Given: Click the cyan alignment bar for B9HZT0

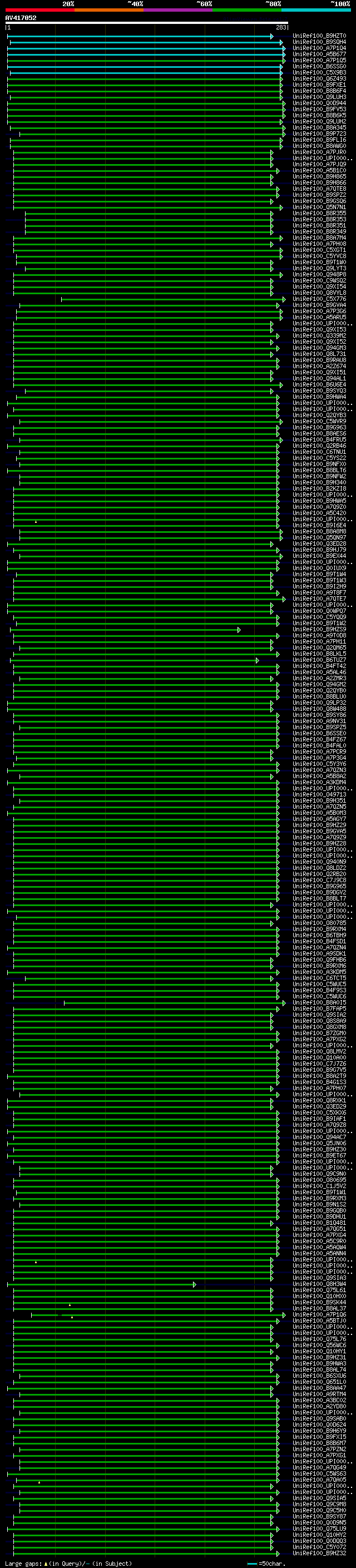Looking at the screenshot, I should [x=140, y=37].
